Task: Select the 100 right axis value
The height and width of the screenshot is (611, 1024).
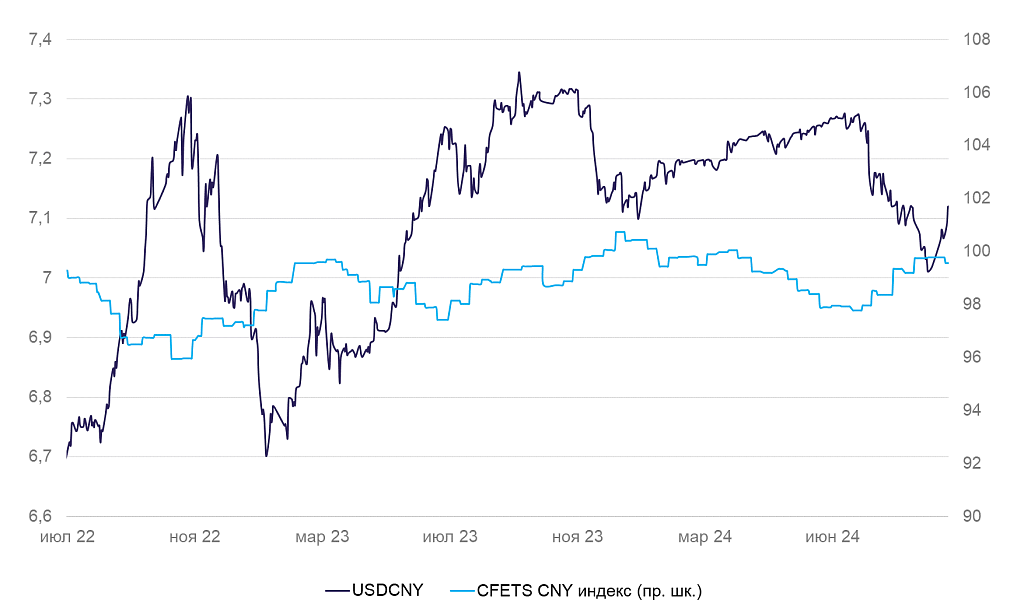Action: tap(976, 252)
